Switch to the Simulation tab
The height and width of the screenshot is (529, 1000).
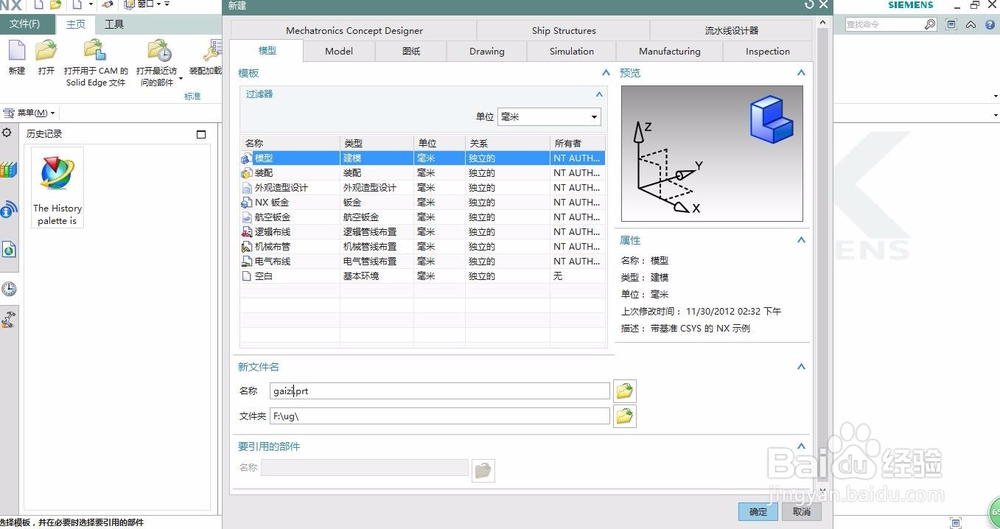[x=571, y=51]
